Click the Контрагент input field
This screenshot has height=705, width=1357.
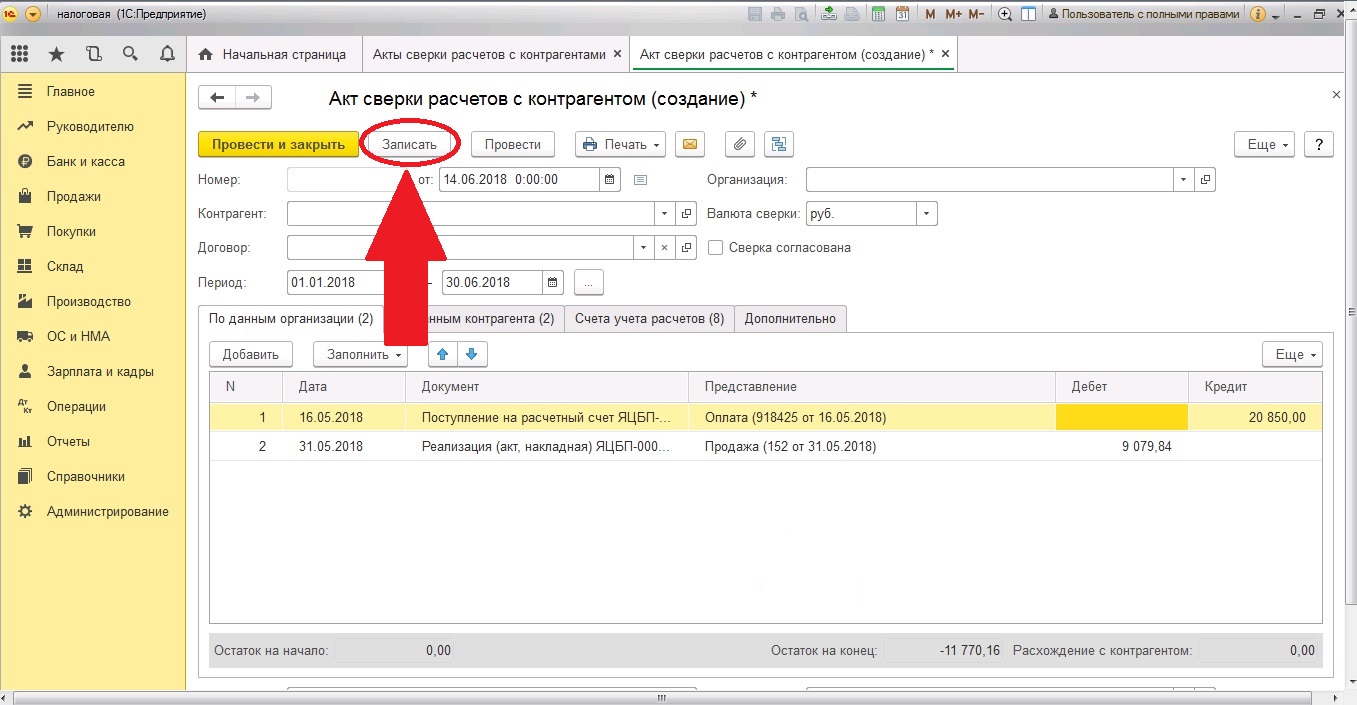click(471, 213)
